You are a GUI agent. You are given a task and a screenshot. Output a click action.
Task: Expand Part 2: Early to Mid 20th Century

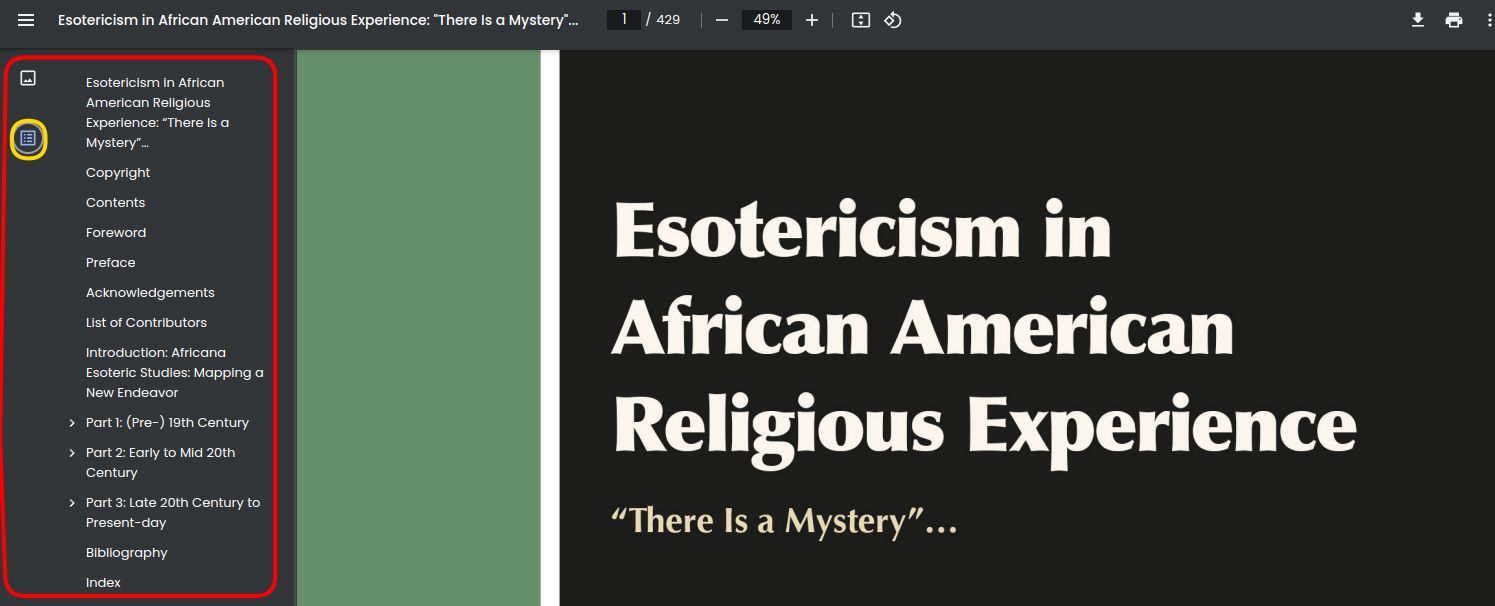point(72,453)
